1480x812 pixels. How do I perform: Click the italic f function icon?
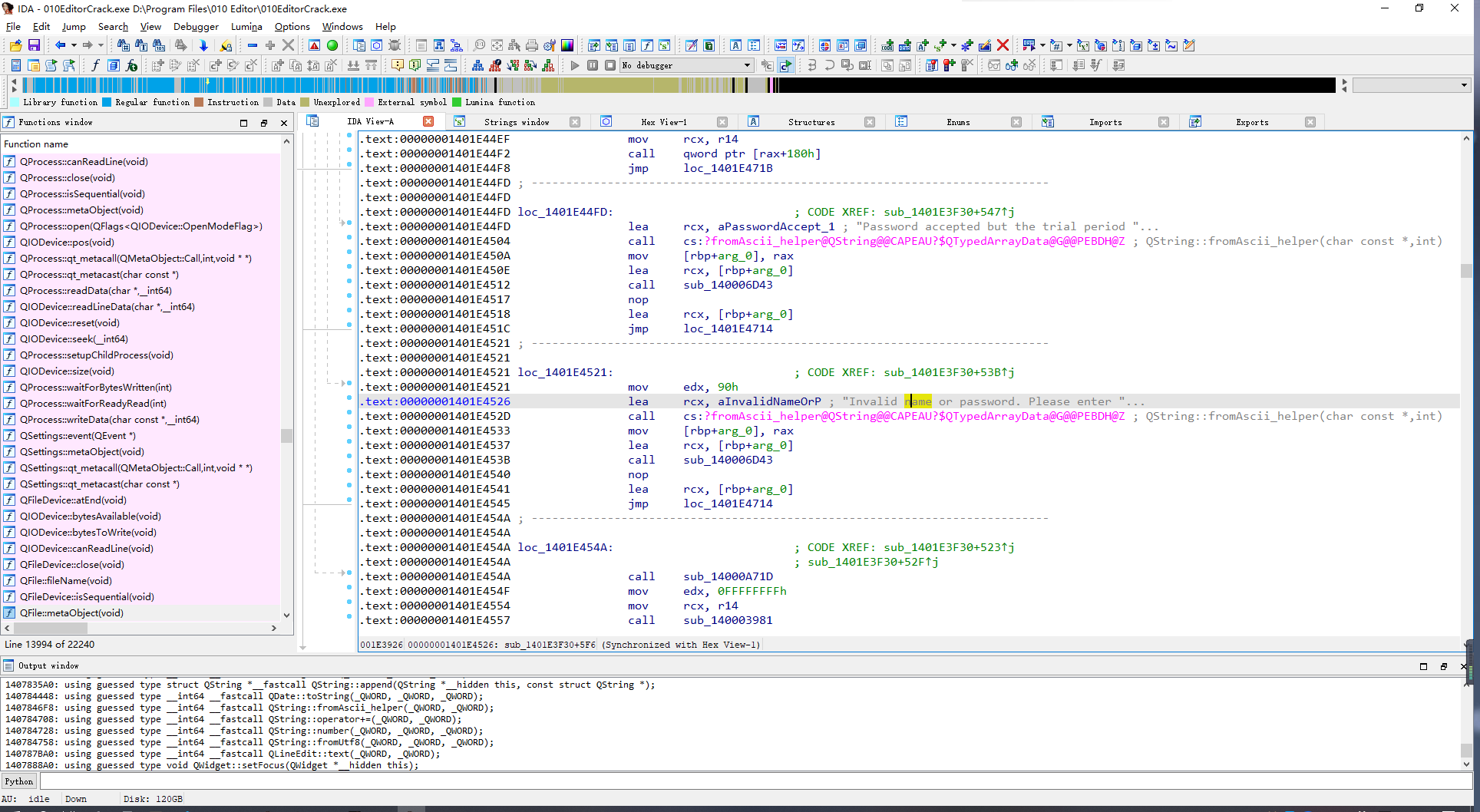(x=95, y=65)
